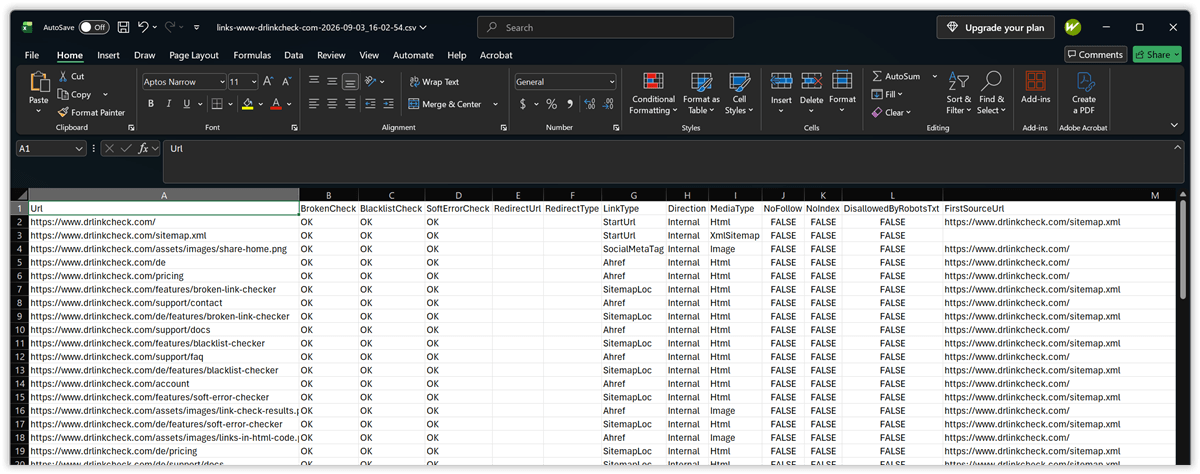
Task: Apply cell borders
Action: point(216,104)
